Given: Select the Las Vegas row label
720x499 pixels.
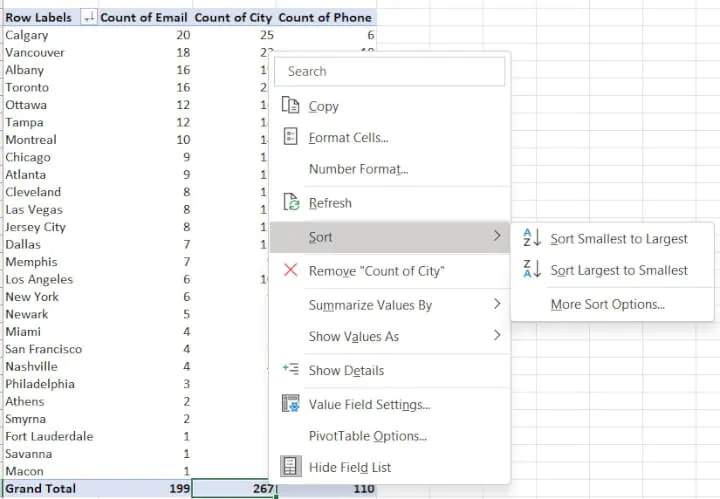Looking at the screenshot, I should [x=34, y=209].
